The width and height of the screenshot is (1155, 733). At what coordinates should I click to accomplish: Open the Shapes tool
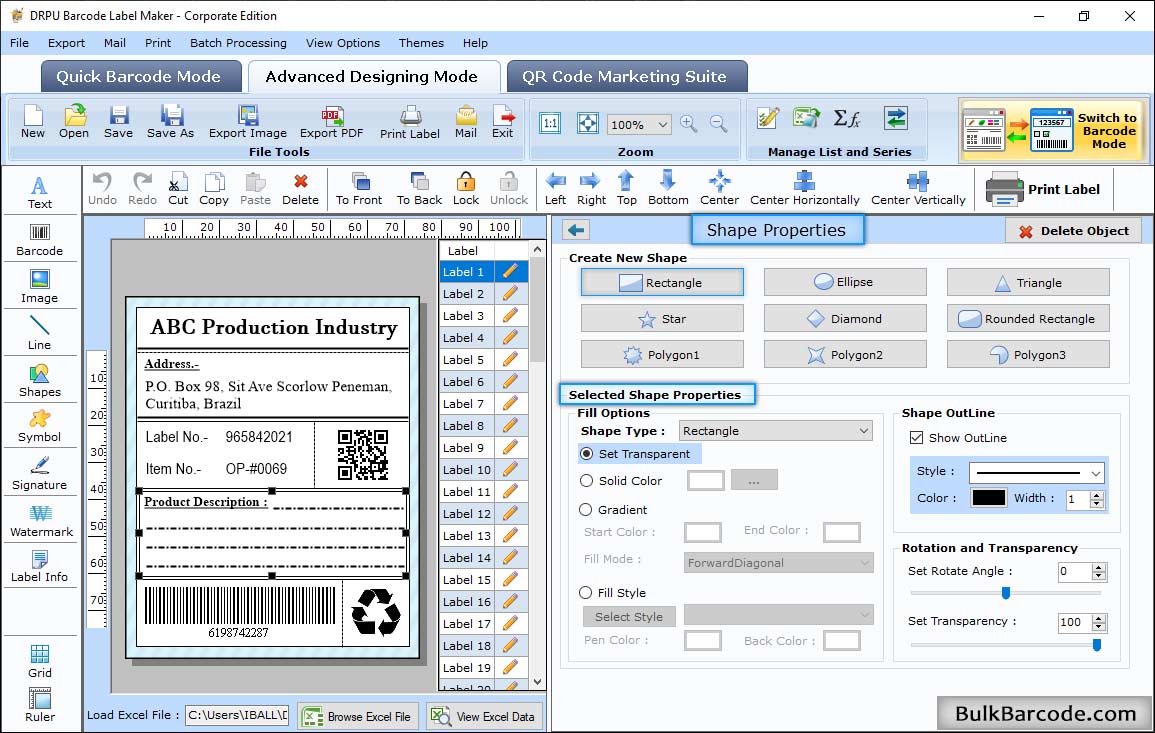[40, 380]
